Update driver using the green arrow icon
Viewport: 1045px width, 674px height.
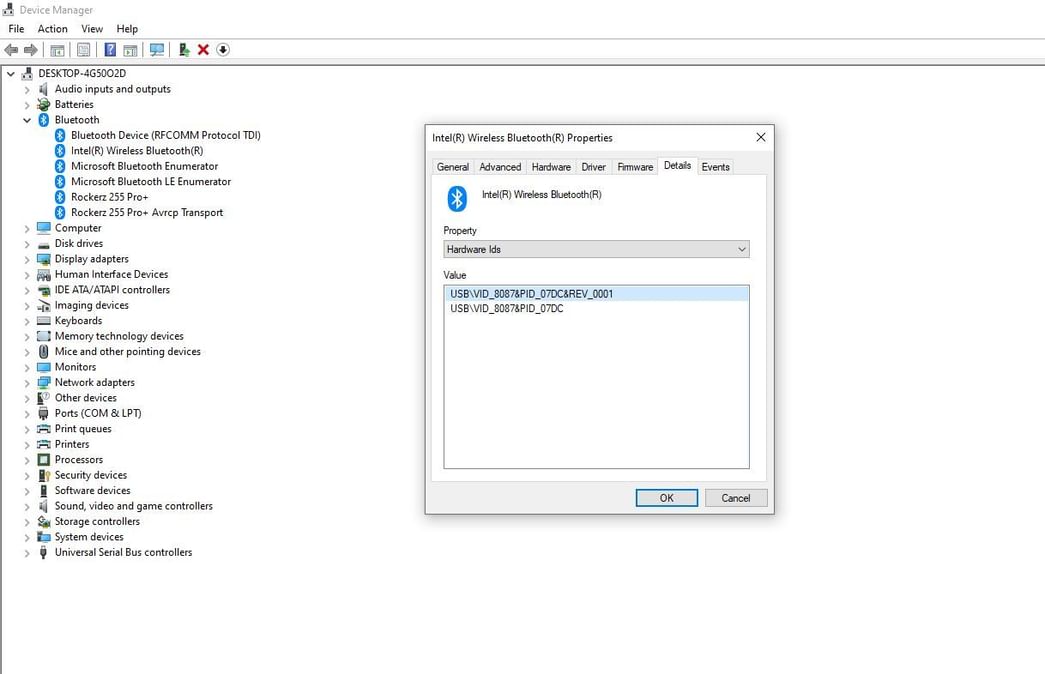(183, 49)
